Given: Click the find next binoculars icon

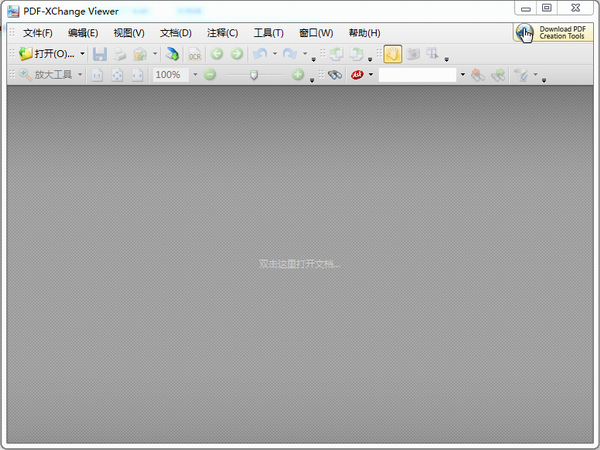Looking at the screenshot, I should pyautogui.click(x=498, y=75).
